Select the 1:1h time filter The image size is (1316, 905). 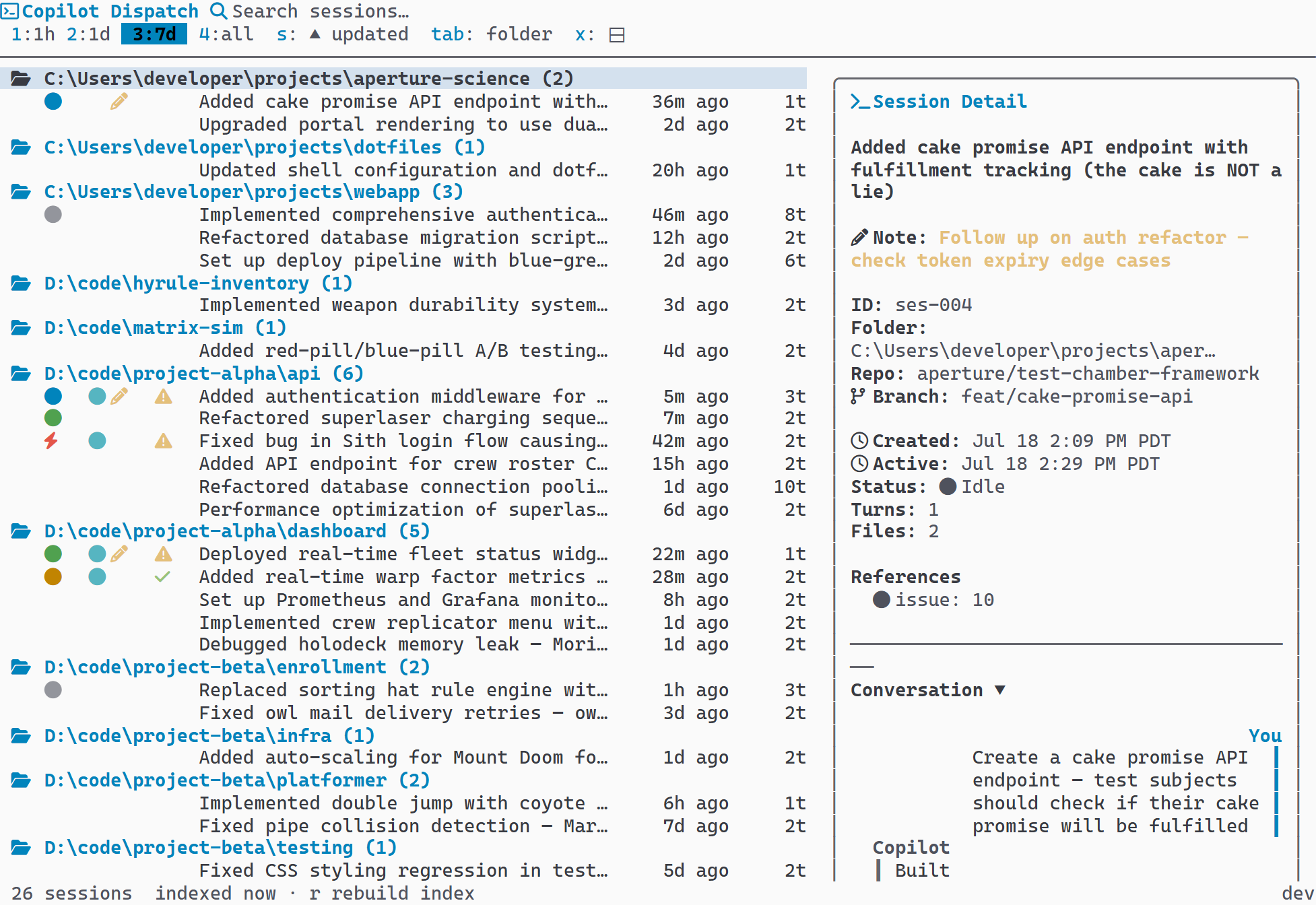click(x=33, y=34)
